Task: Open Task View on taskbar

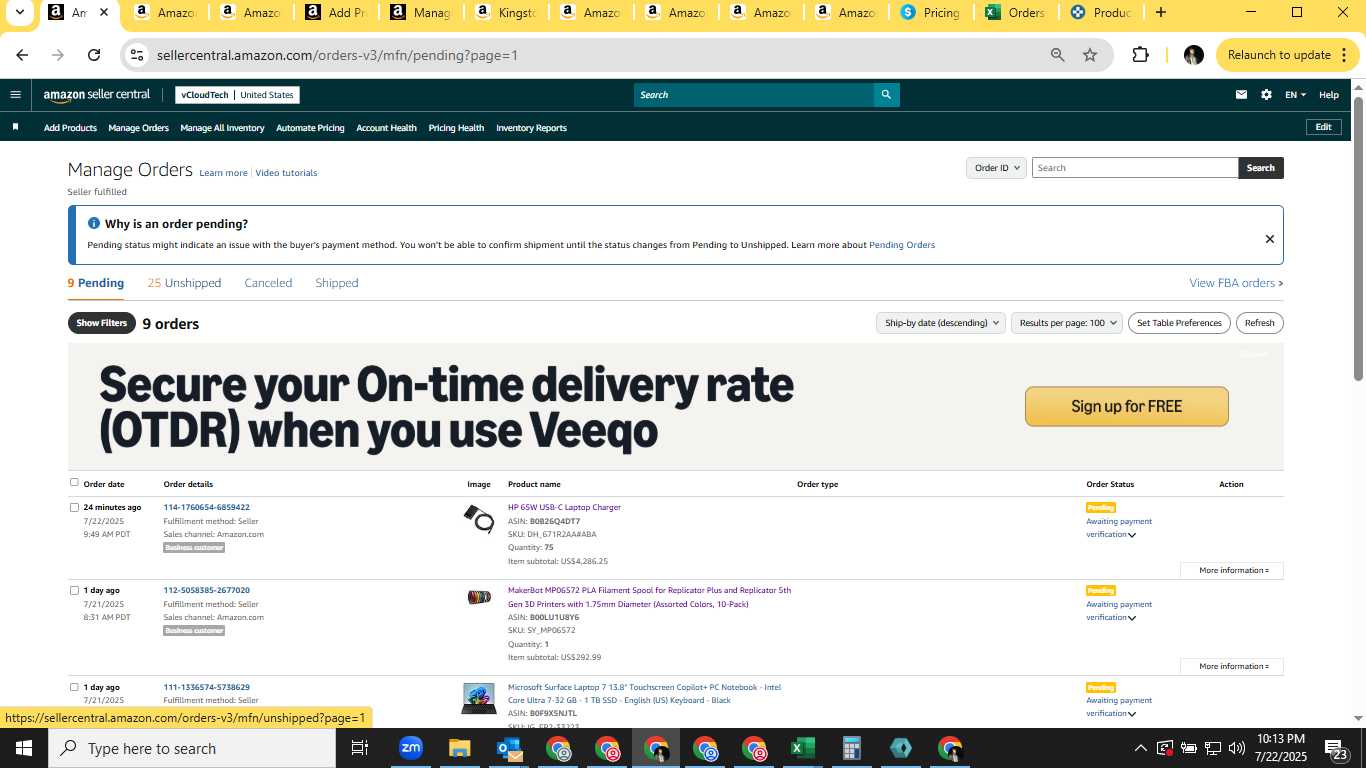Action: point(360,748)
